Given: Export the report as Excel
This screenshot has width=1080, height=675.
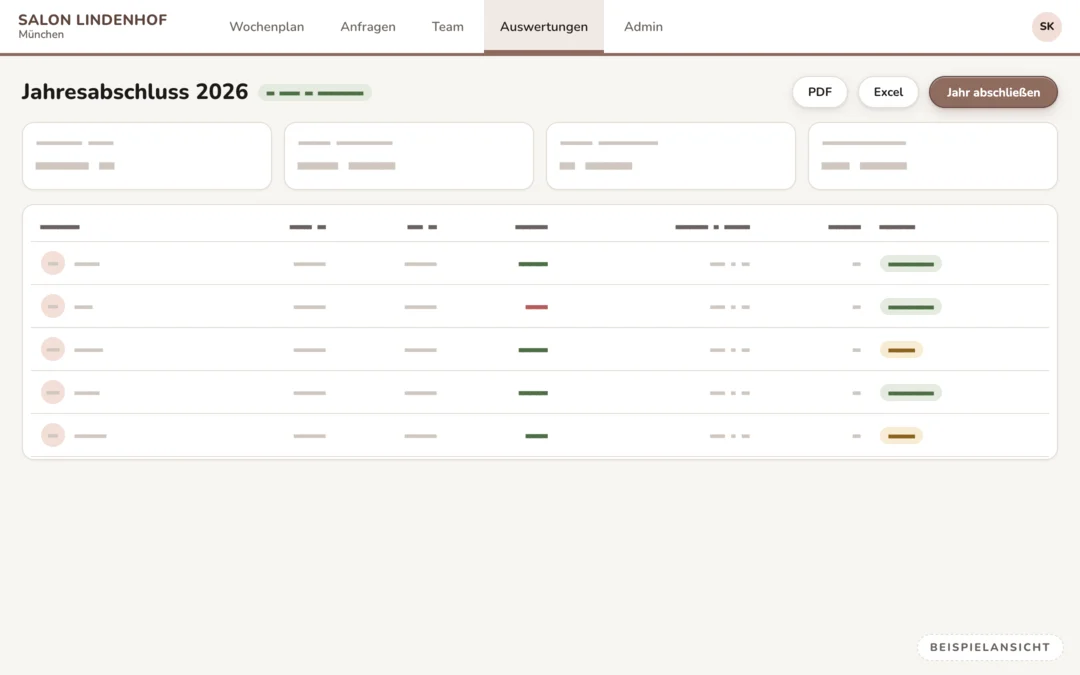Looking at the screenshot, I should [x=888, y=92].
